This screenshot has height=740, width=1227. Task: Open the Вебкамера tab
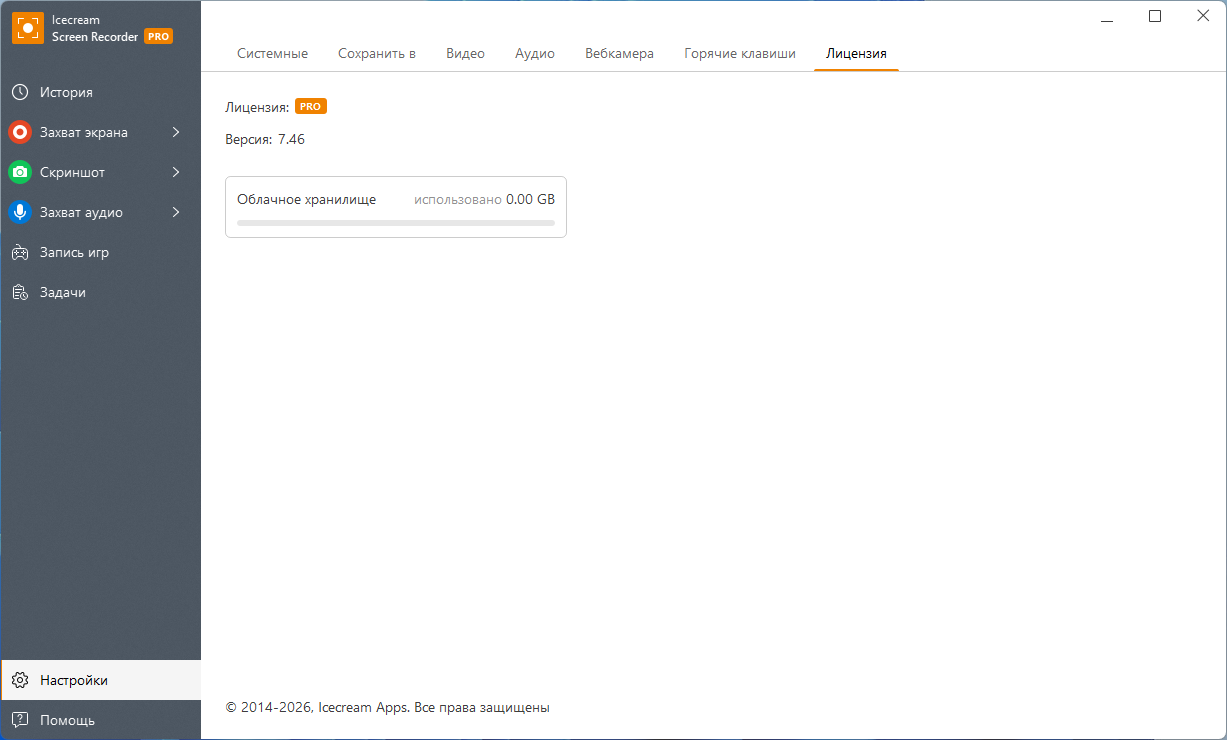point(619,54)
